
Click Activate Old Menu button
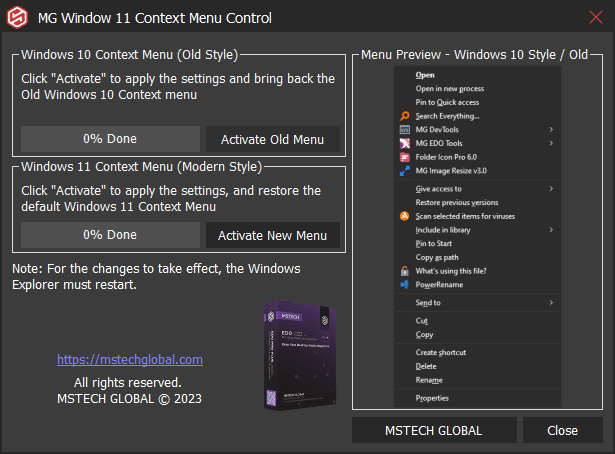point(273,139)
